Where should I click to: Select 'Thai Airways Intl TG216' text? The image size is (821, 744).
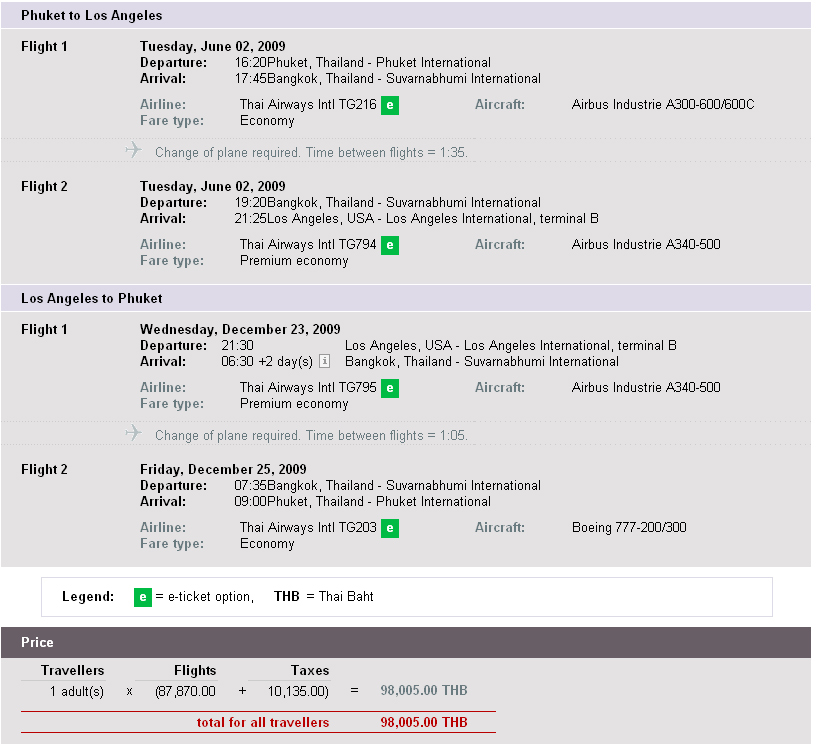(308, 105)
